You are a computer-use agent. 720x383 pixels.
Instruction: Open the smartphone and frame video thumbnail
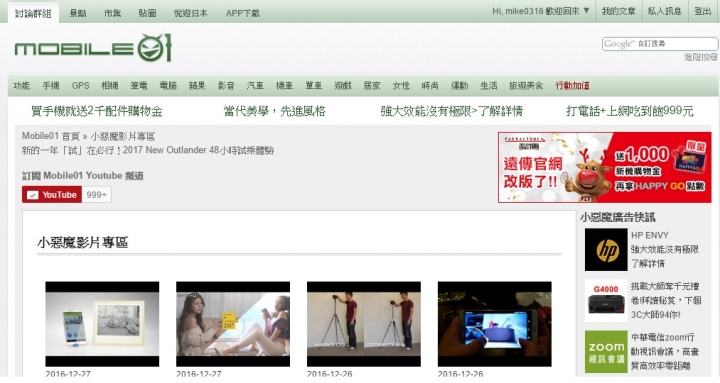[102, 324]
